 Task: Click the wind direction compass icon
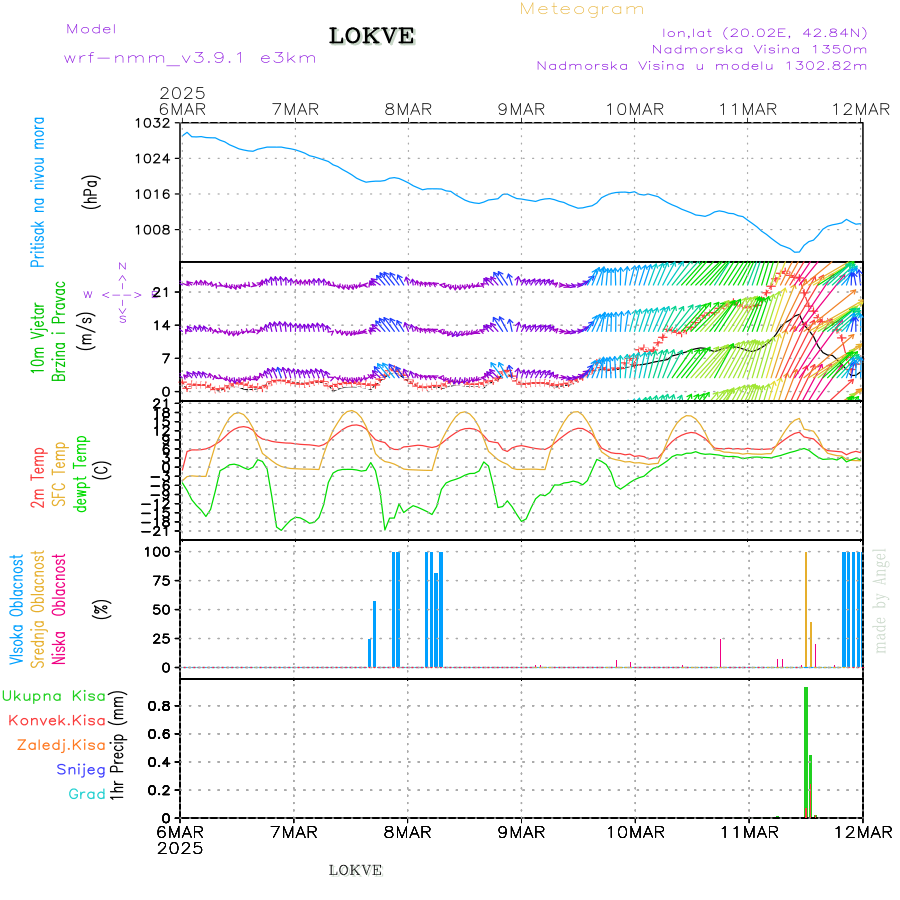[x=122, y=294]
